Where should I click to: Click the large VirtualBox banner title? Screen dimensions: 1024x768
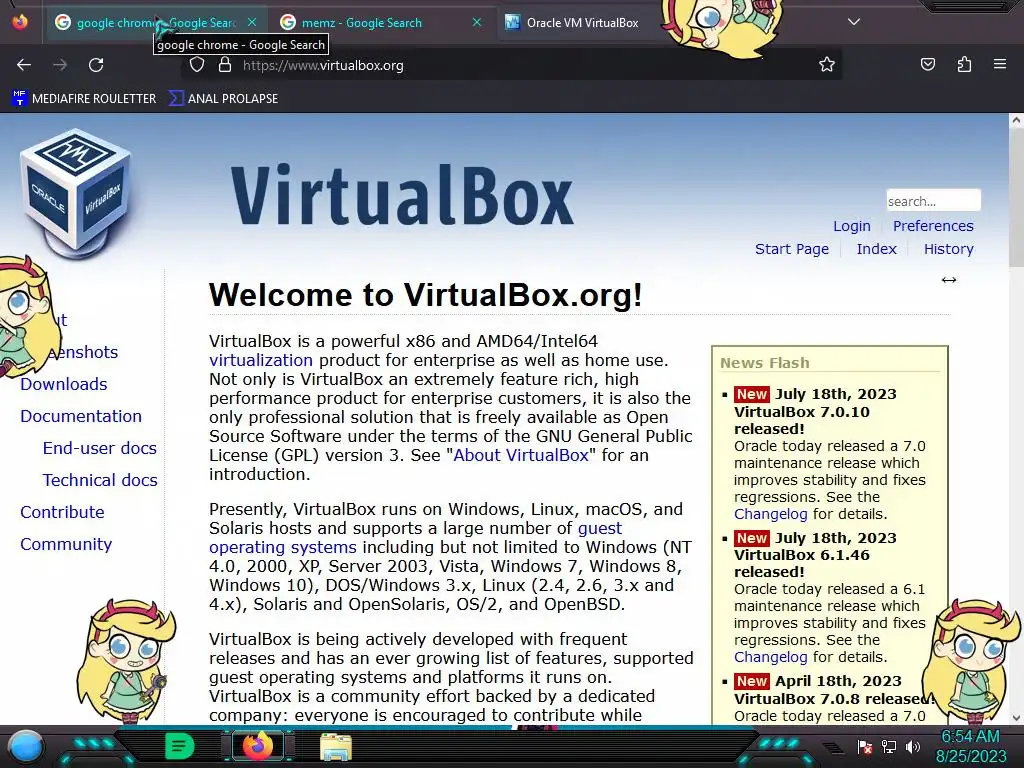coord(402,195)
